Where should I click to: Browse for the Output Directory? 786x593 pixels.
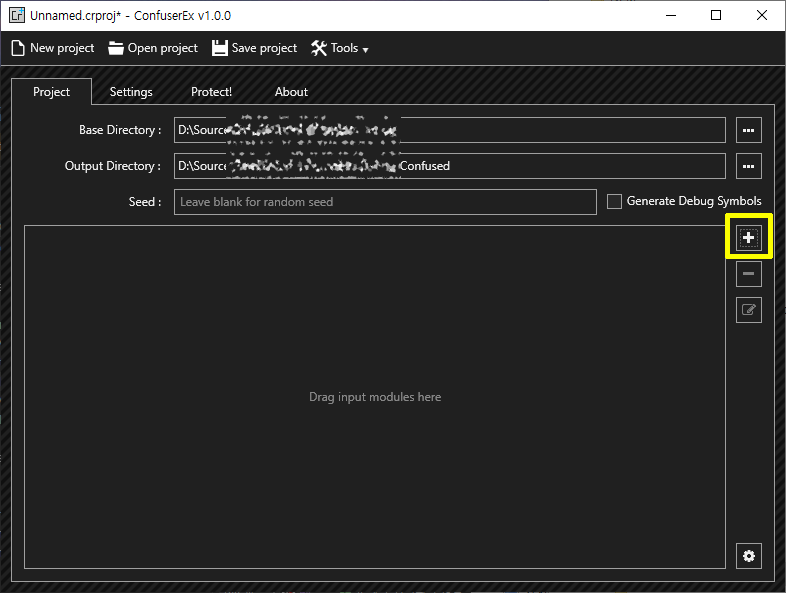(748, 166)
